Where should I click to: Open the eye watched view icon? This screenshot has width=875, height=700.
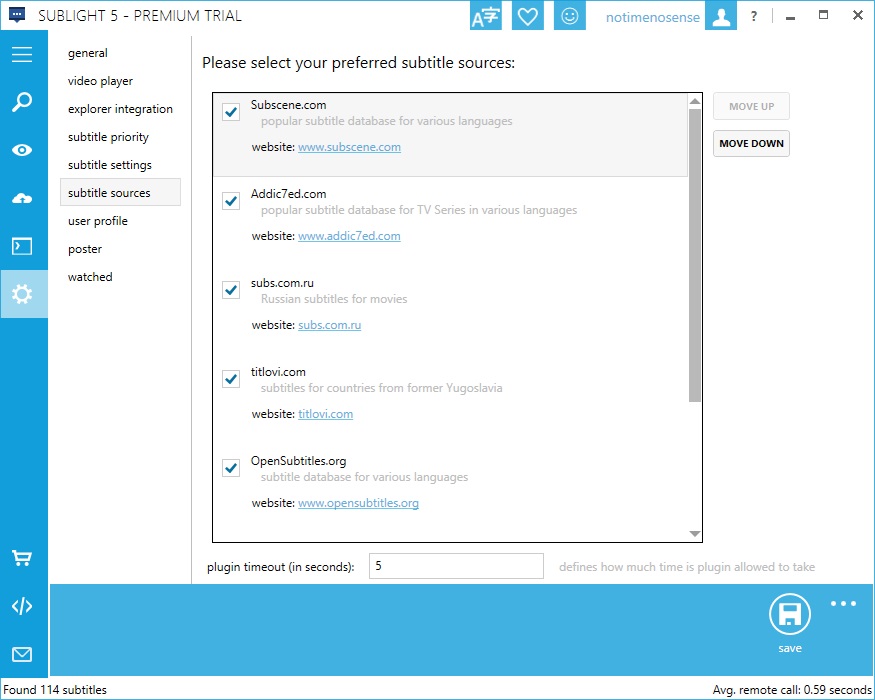click(x=22, y=150)
